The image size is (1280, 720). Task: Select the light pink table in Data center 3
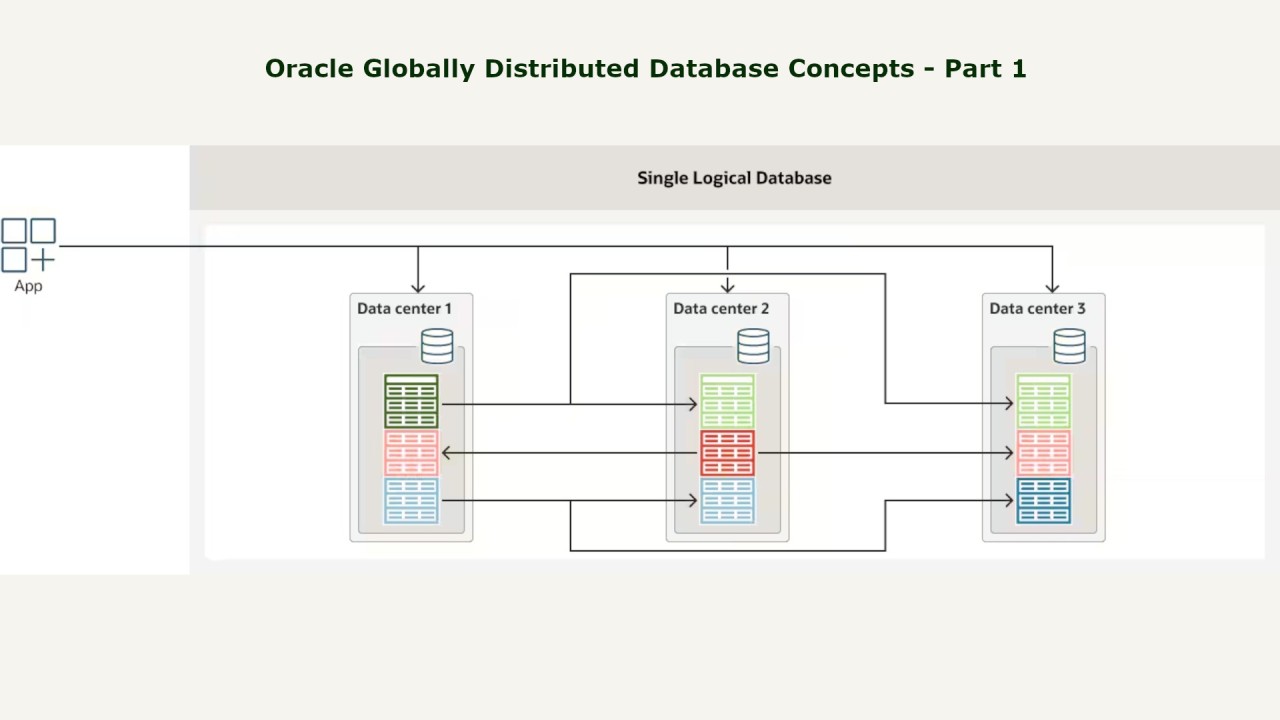[1043, 453]
